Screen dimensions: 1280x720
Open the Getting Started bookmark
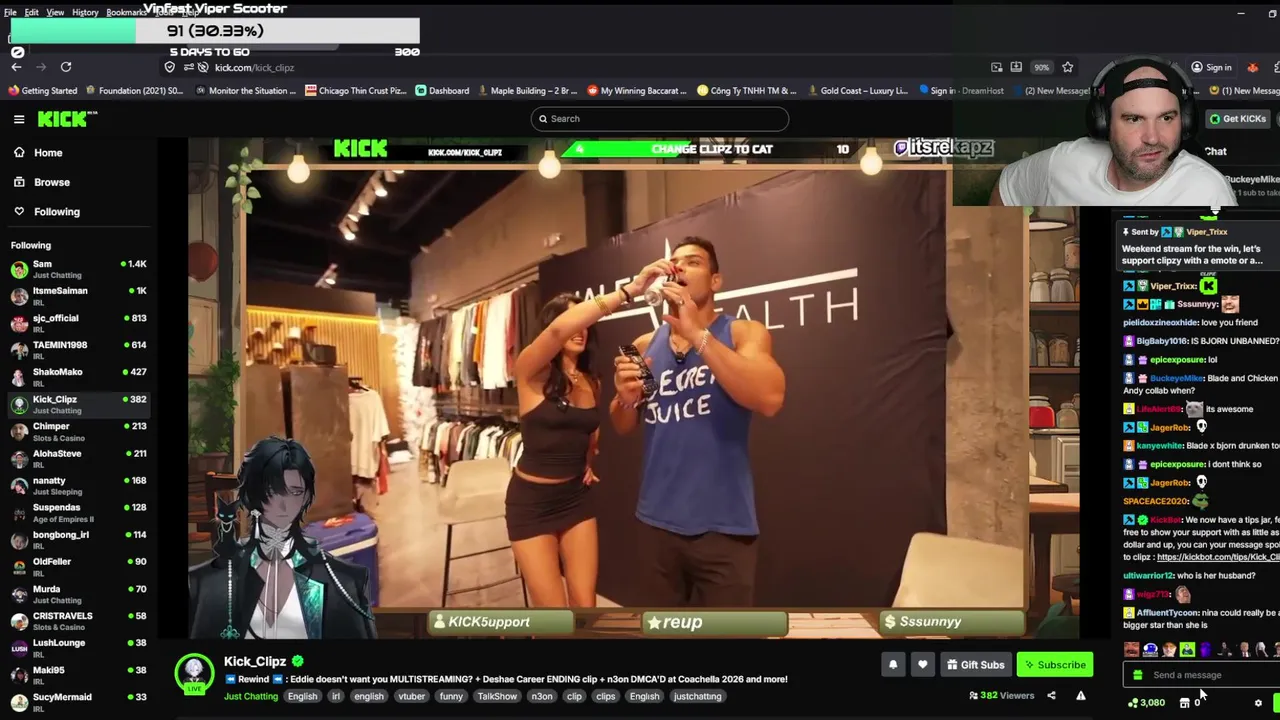pos(43,91)
